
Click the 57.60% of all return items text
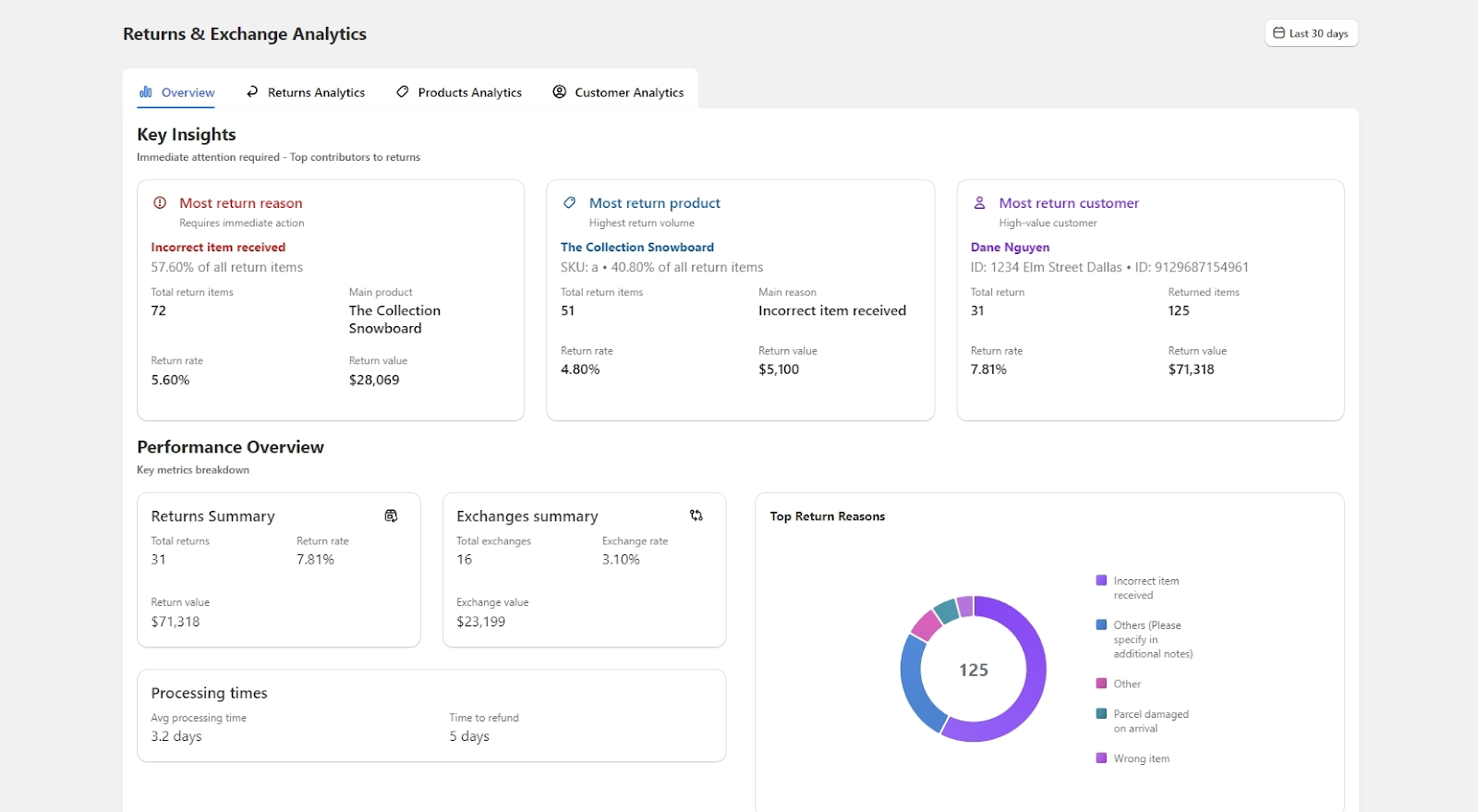(x=227, y=267)
